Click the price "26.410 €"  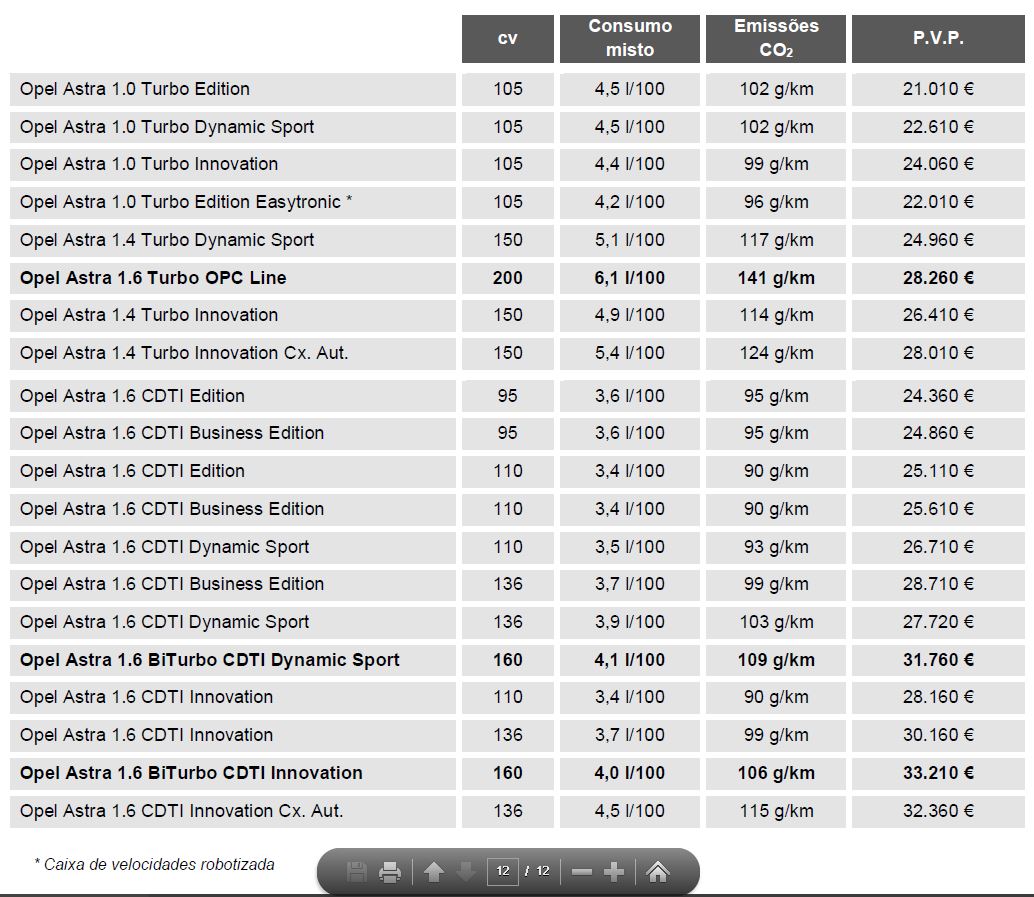pyautogui.click(x=938, y=315)
